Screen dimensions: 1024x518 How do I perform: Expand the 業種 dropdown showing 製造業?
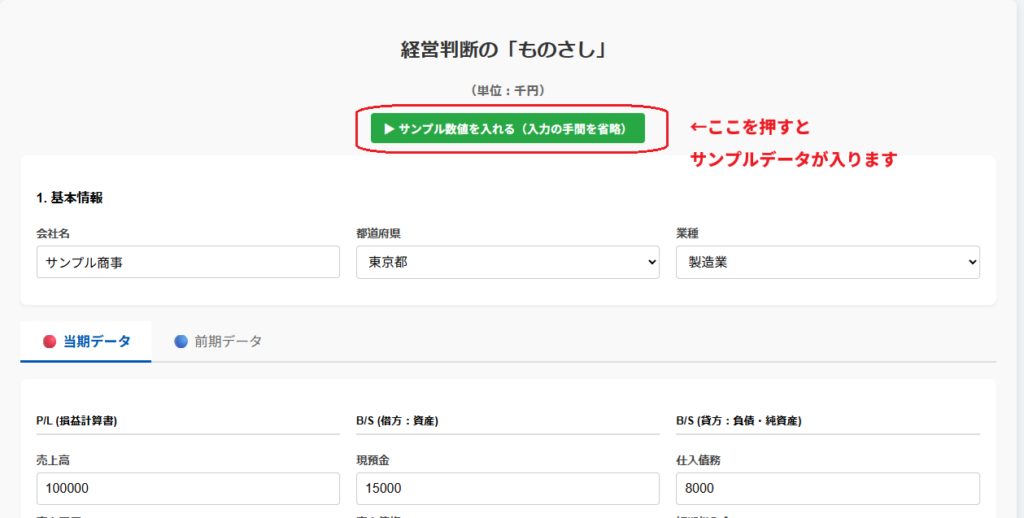[827, 263]
